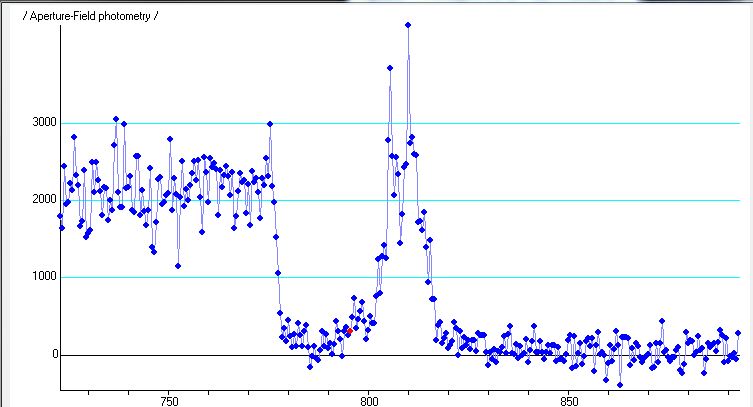Click the data point touching the 3000 line before the drop
Screen dimensions: 753x407
pyautogui.click(x=270, y=124)
